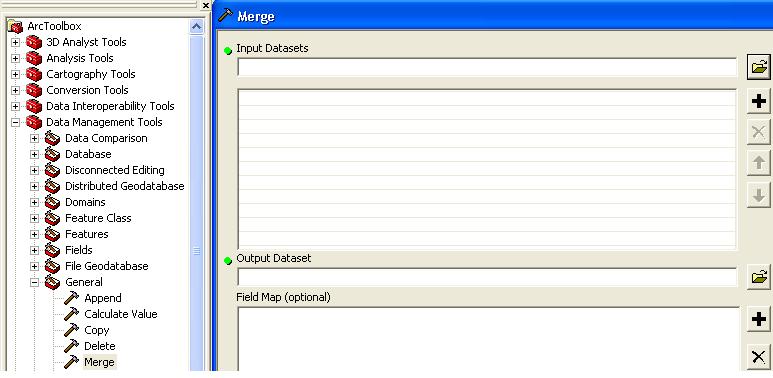Select the Delete tool label
Viewport: 773px width, 378px height.
[100, 346]
